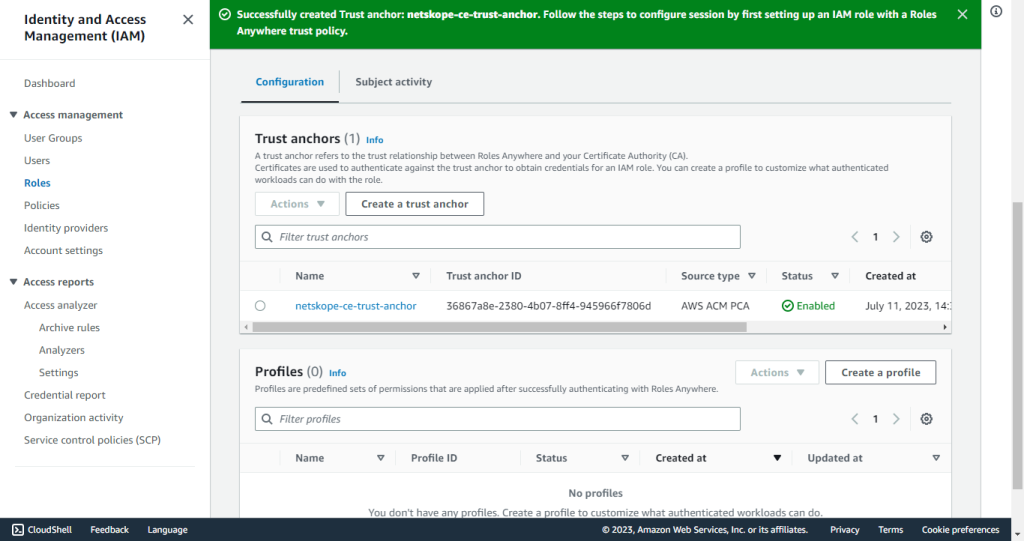The image size is (1024, 541).
Task: Open Policies in the sidebar
Action: [x=42, y=205]
